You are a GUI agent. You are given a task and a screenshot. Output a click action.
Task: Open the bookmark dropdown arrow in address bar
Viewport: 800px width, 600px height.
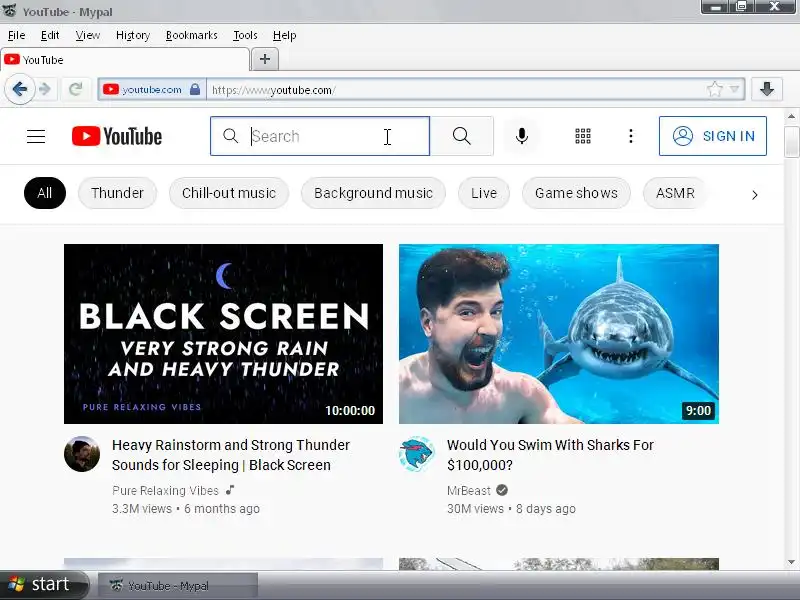point(734,89)
